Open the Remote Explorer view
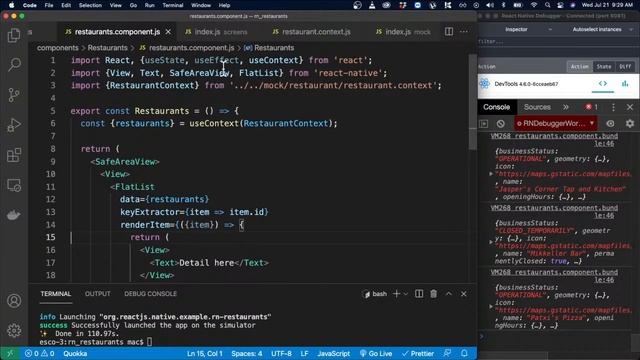 click(14, 185)
